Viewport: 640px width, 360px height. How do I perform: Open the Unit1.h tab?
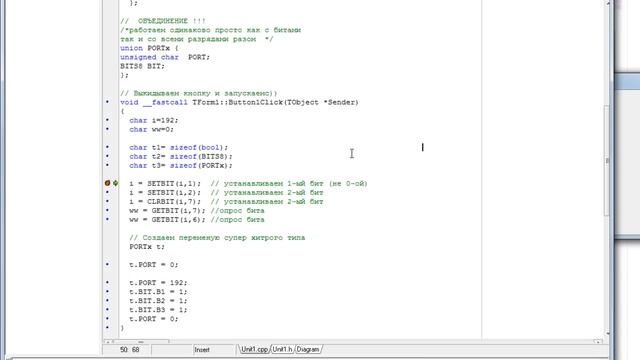tap(282, 349)
